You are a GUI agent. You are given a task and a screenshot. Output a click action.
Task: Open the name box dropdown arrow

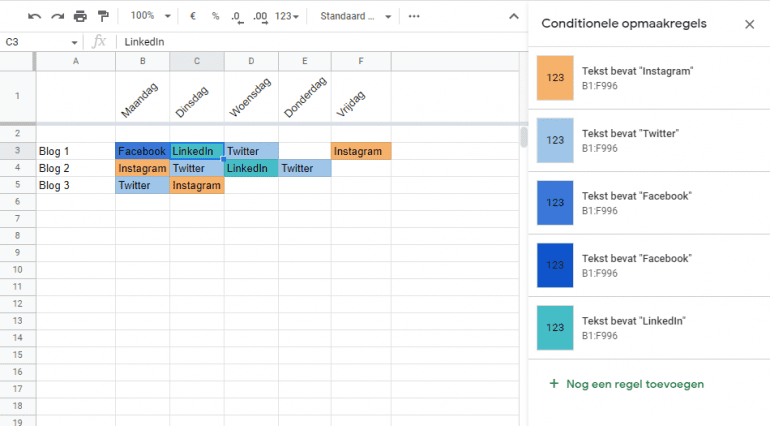coord(74,42)
